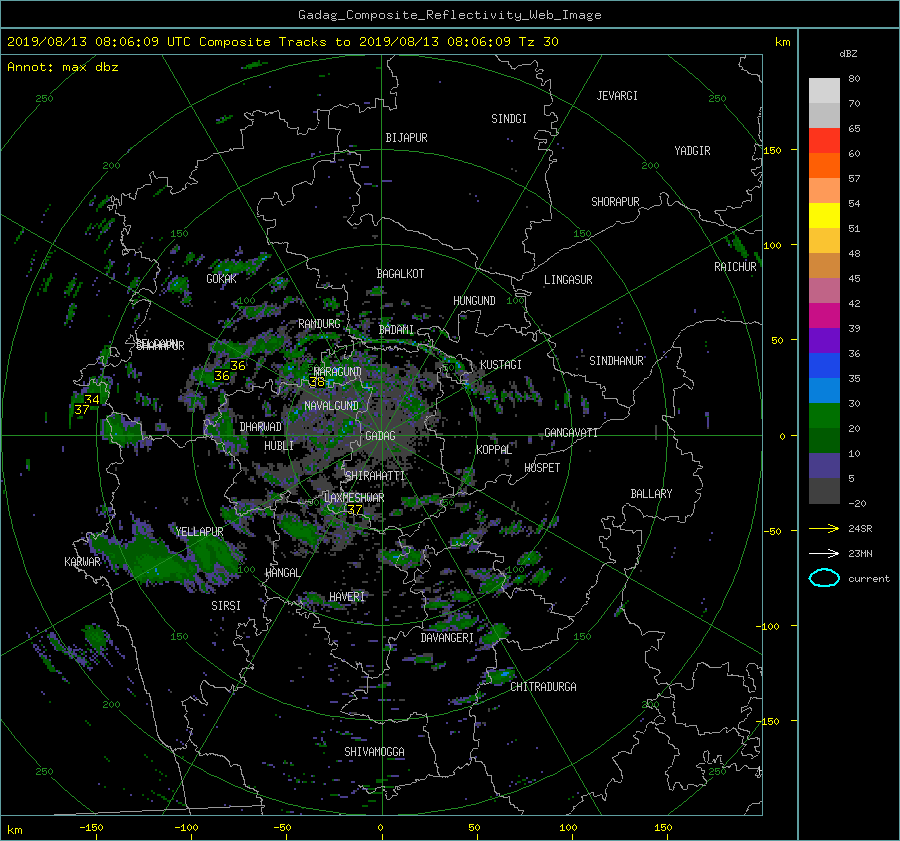Click the 'HAVERI' city label
Viewport: 900px width, 841px height.
[x=347, y=597]
